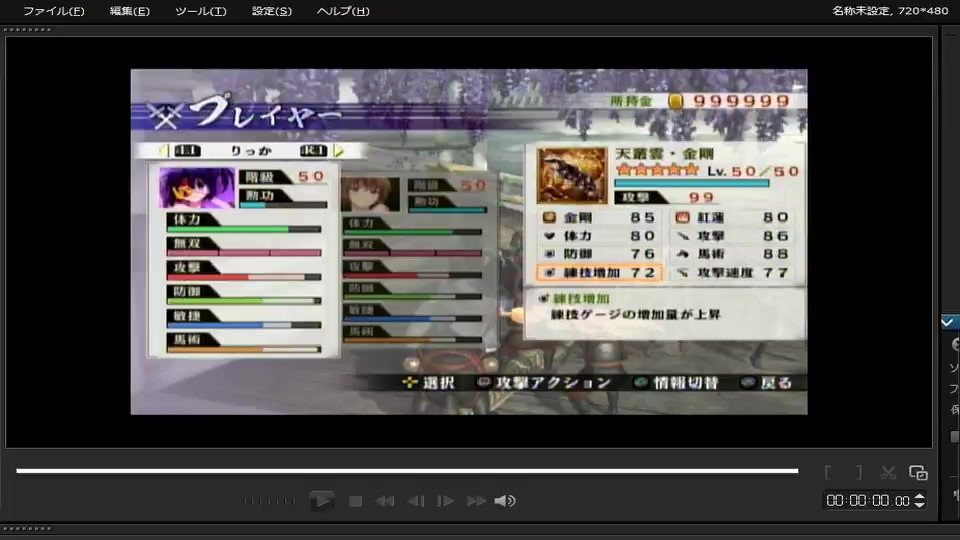Click the scissors split clip icon
Viewport: 960px width, 540px height.
tap(888, 472)
